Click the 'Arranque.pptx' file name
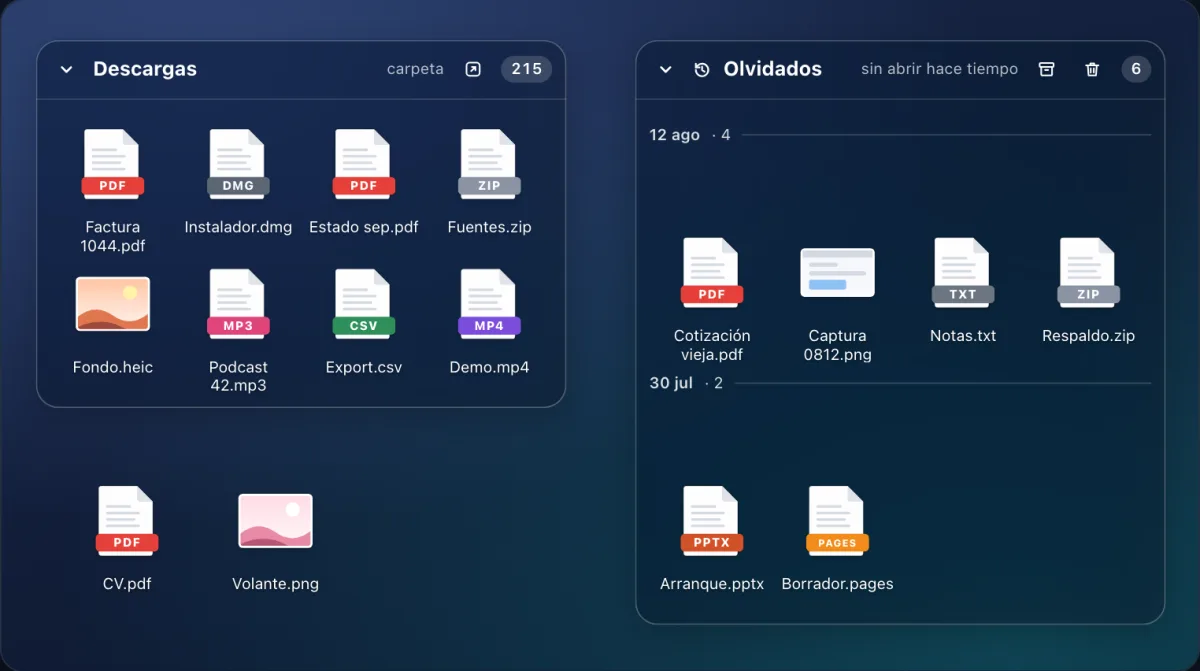 712,584
